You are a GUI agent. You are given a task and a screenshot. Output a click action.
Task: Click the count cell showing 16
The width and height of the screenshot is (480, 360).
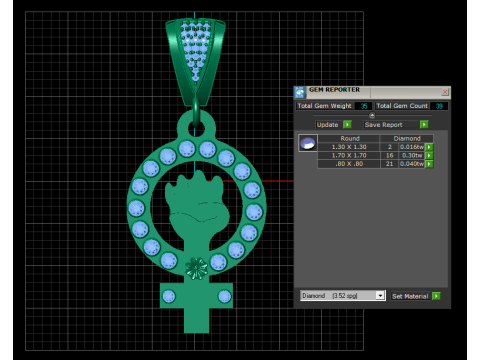tap(389, 156)
